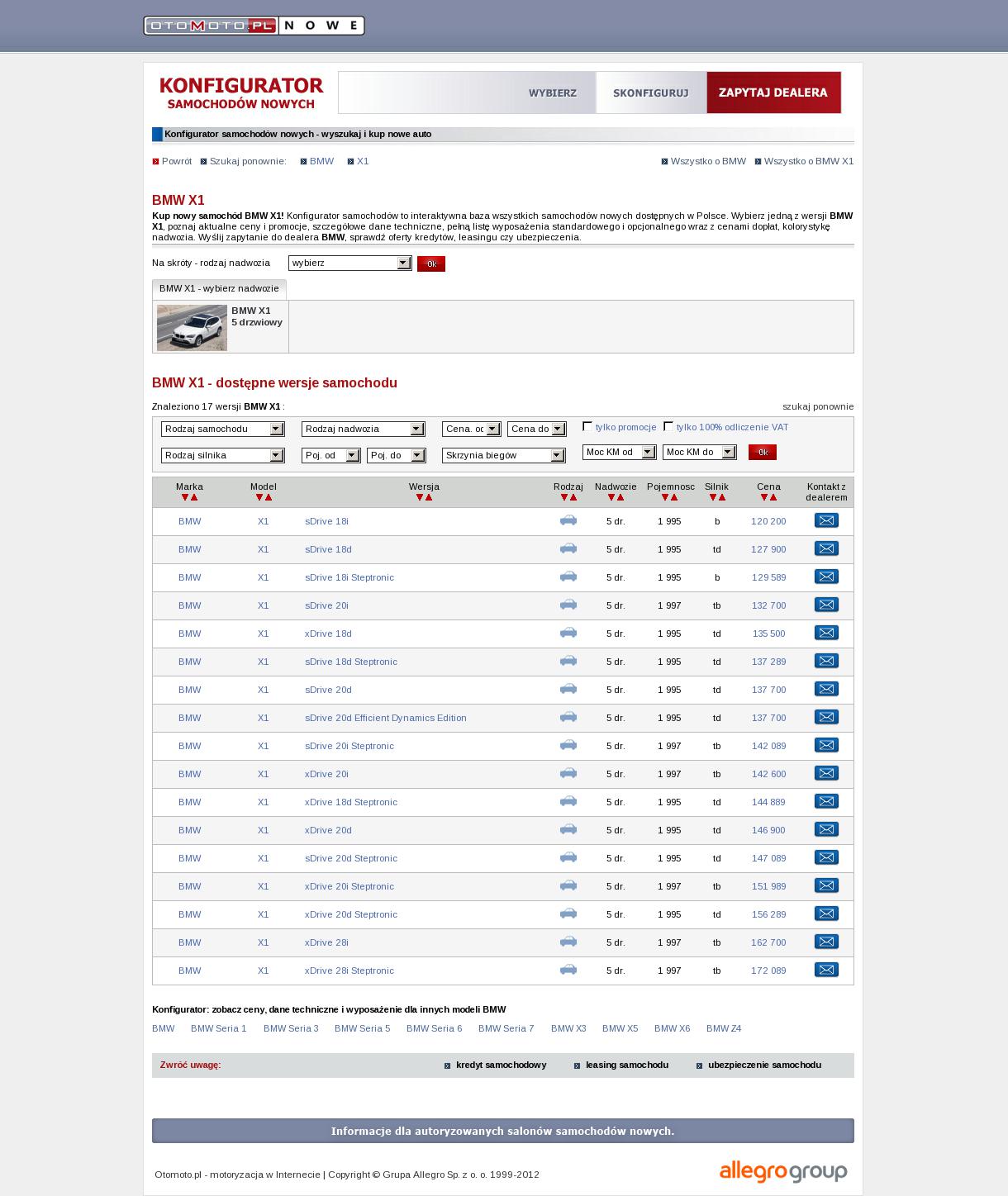This screenshot has width=1008, height=1196.
Task: Contact dealer about sDrive 20i
Action: [826, 605]
